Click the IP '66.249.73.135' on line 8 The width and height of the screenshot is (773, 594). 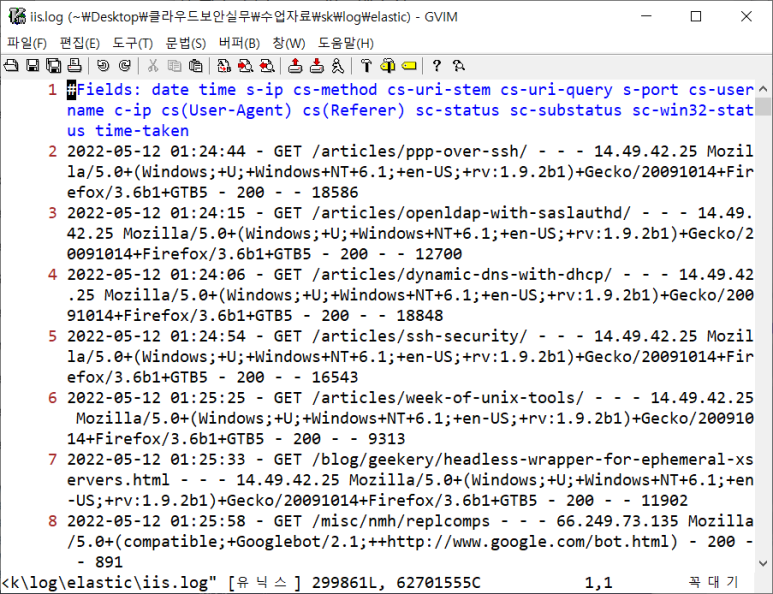(x=617, y=521)
